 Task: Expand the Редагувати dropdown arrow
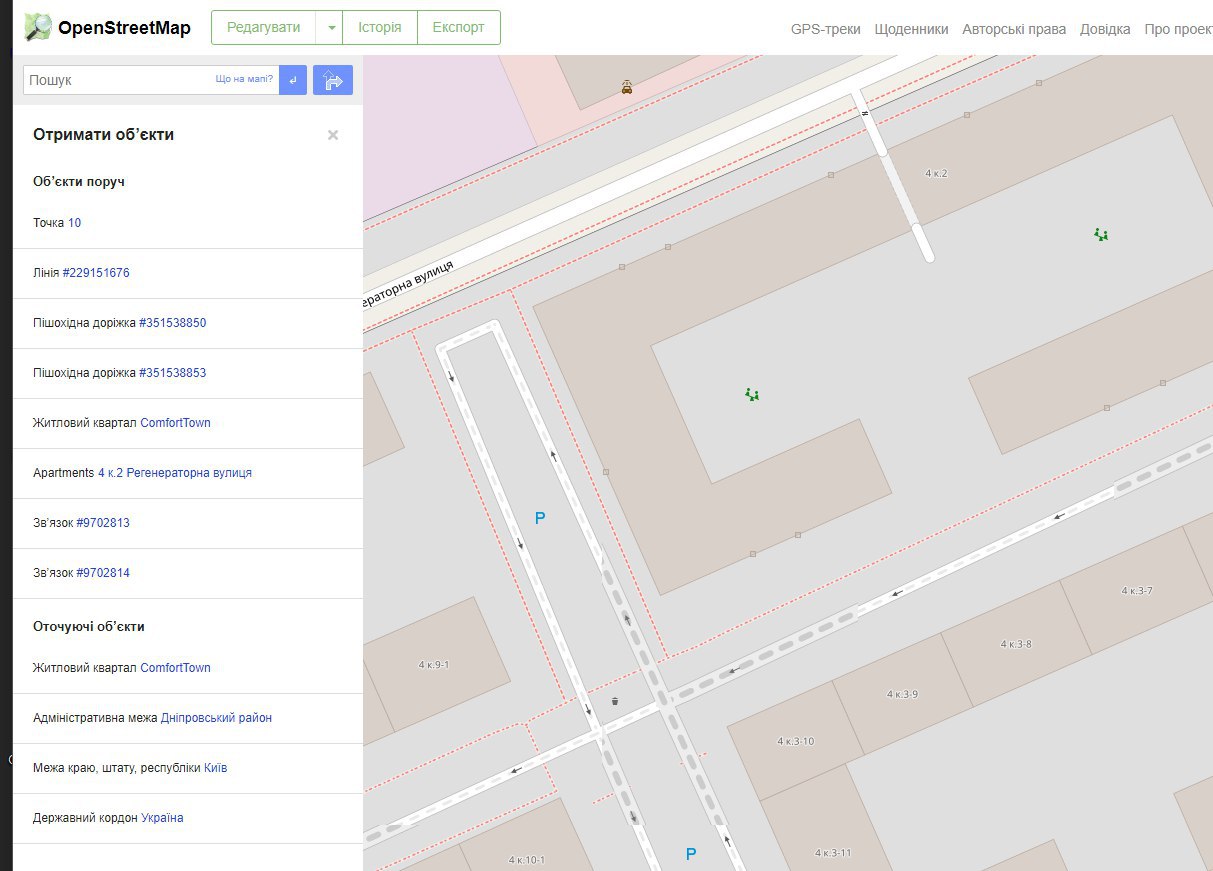[x=330, y=28]
